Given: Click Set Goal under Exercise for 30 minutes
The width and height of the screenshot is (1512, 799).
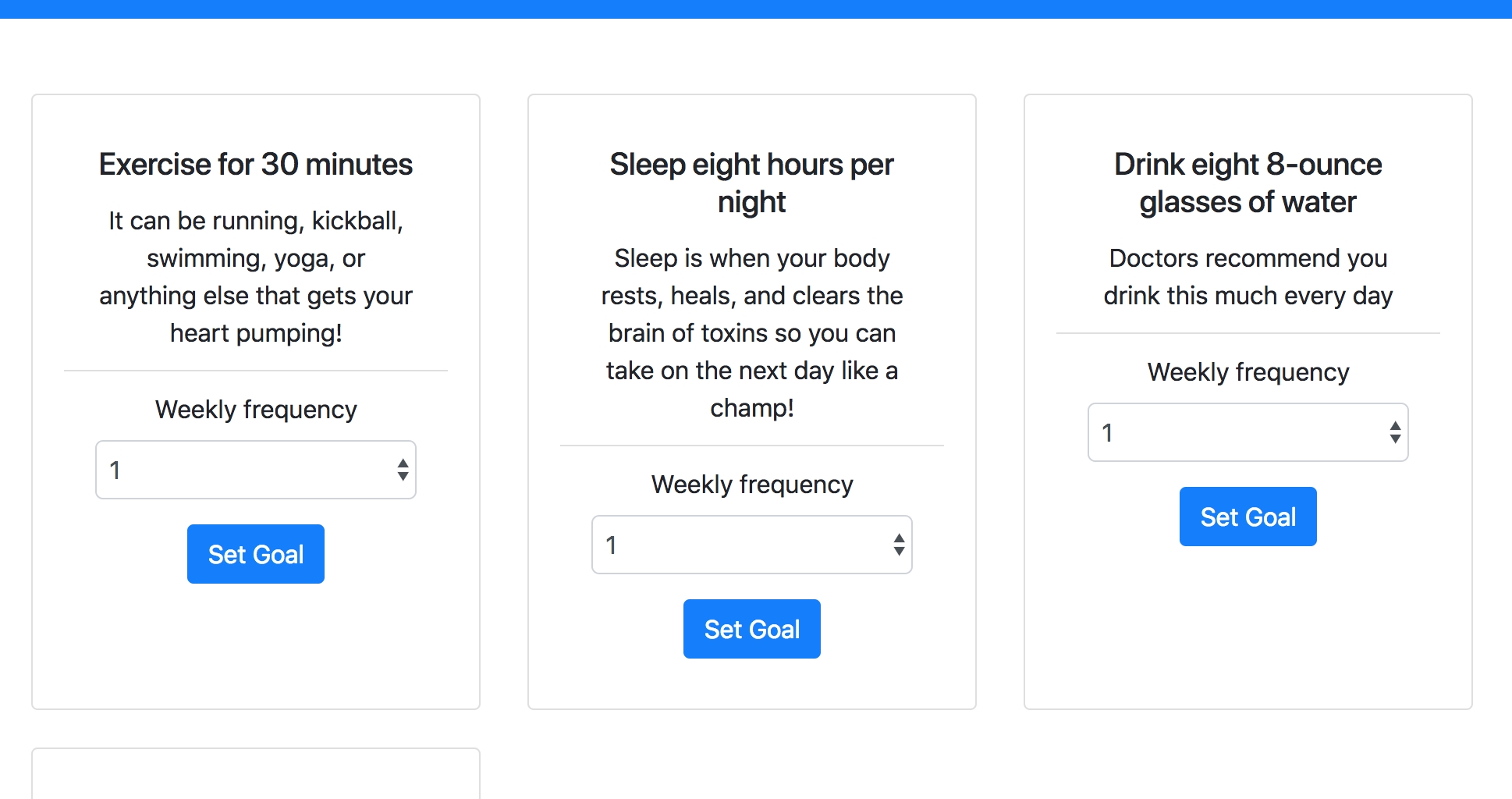Looking at the screenshot, I should pos(256,554).
